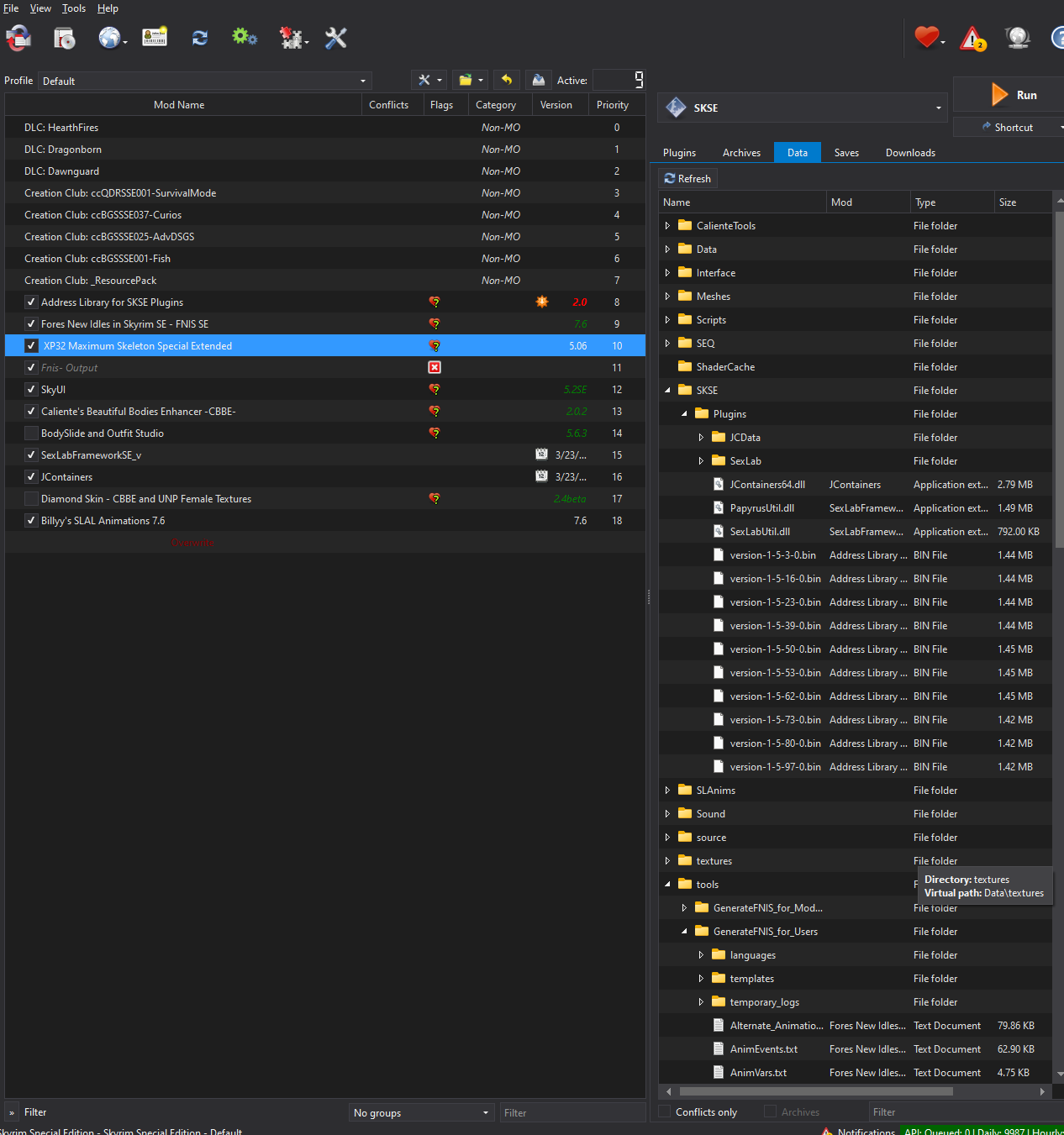Click the Tools wrench-and-screwdriver icon

click(335, 38)
